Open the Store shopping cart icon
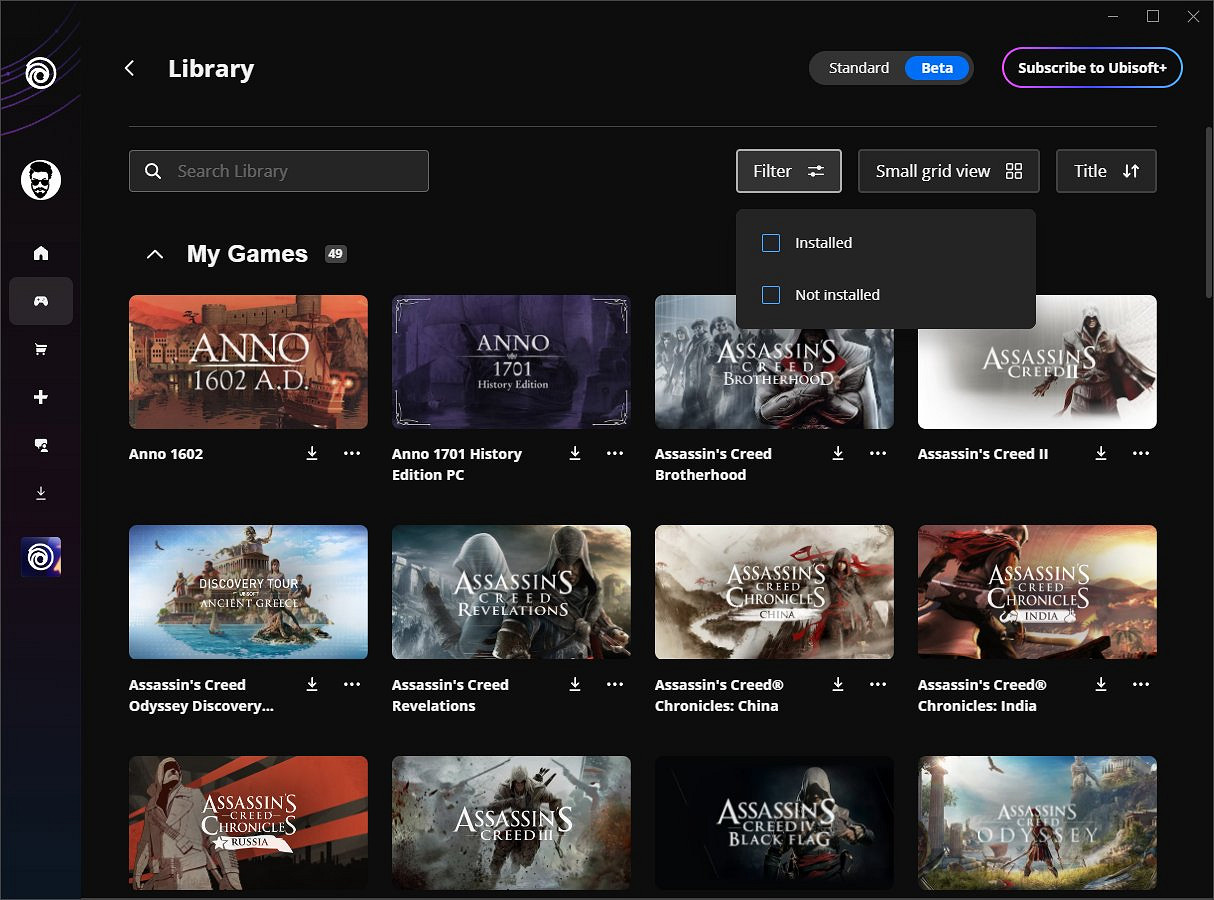The width and height of the screenshot is (1214, 900). [41, 349]
